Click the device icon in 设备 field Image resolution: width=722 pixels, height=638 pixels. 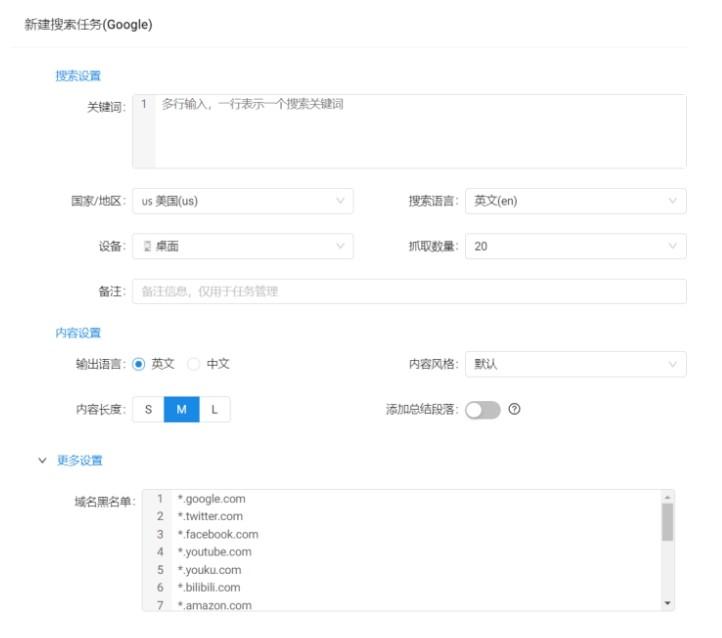(147, 246)
